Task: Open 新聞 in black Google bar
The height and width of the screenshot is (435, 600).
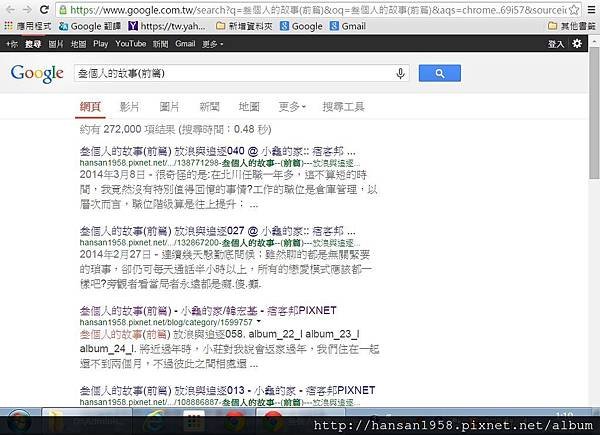Action: pos(161,44)
